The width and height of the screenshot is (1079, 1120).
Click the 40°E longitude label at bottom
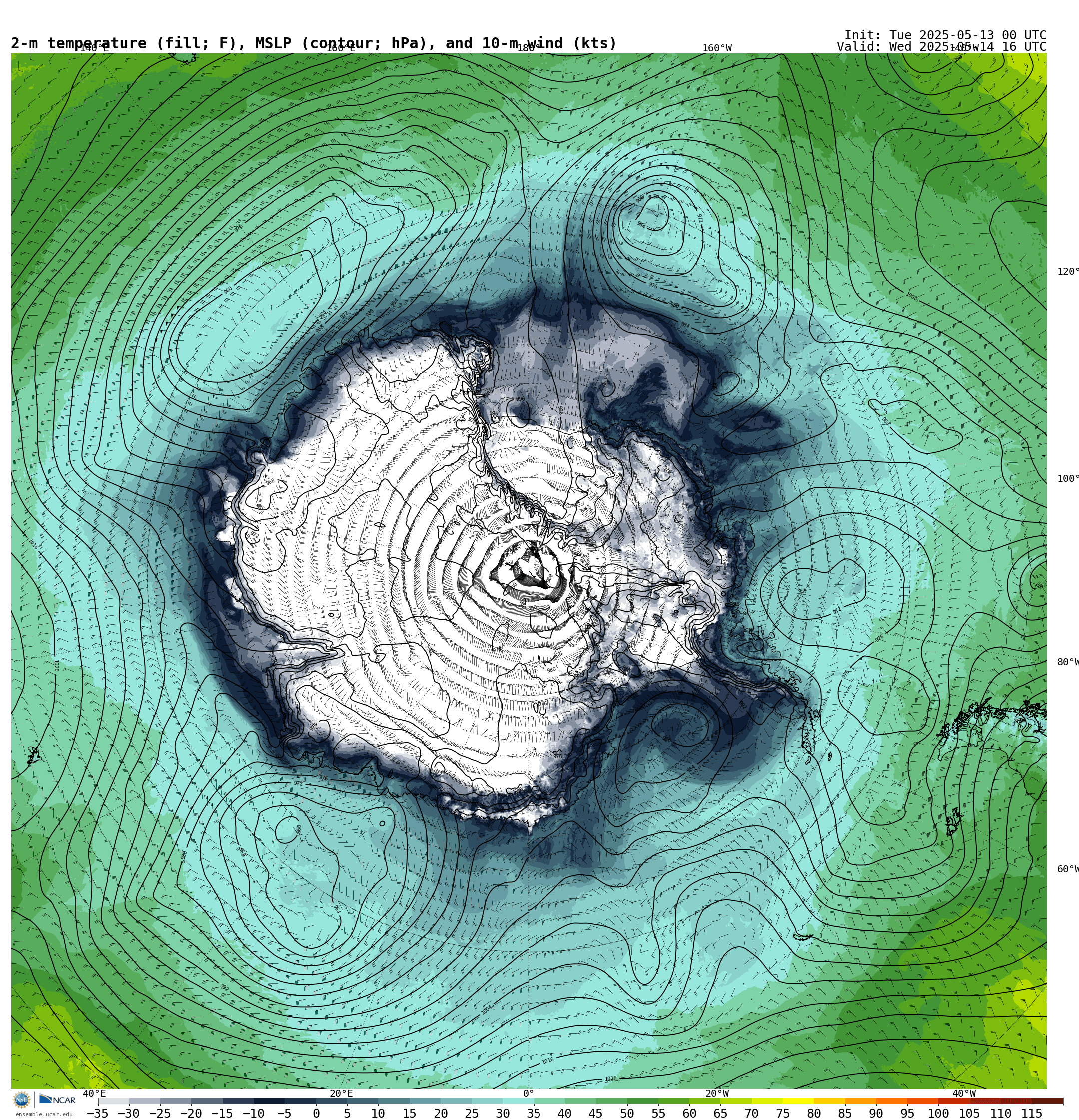click(94, 1093)
